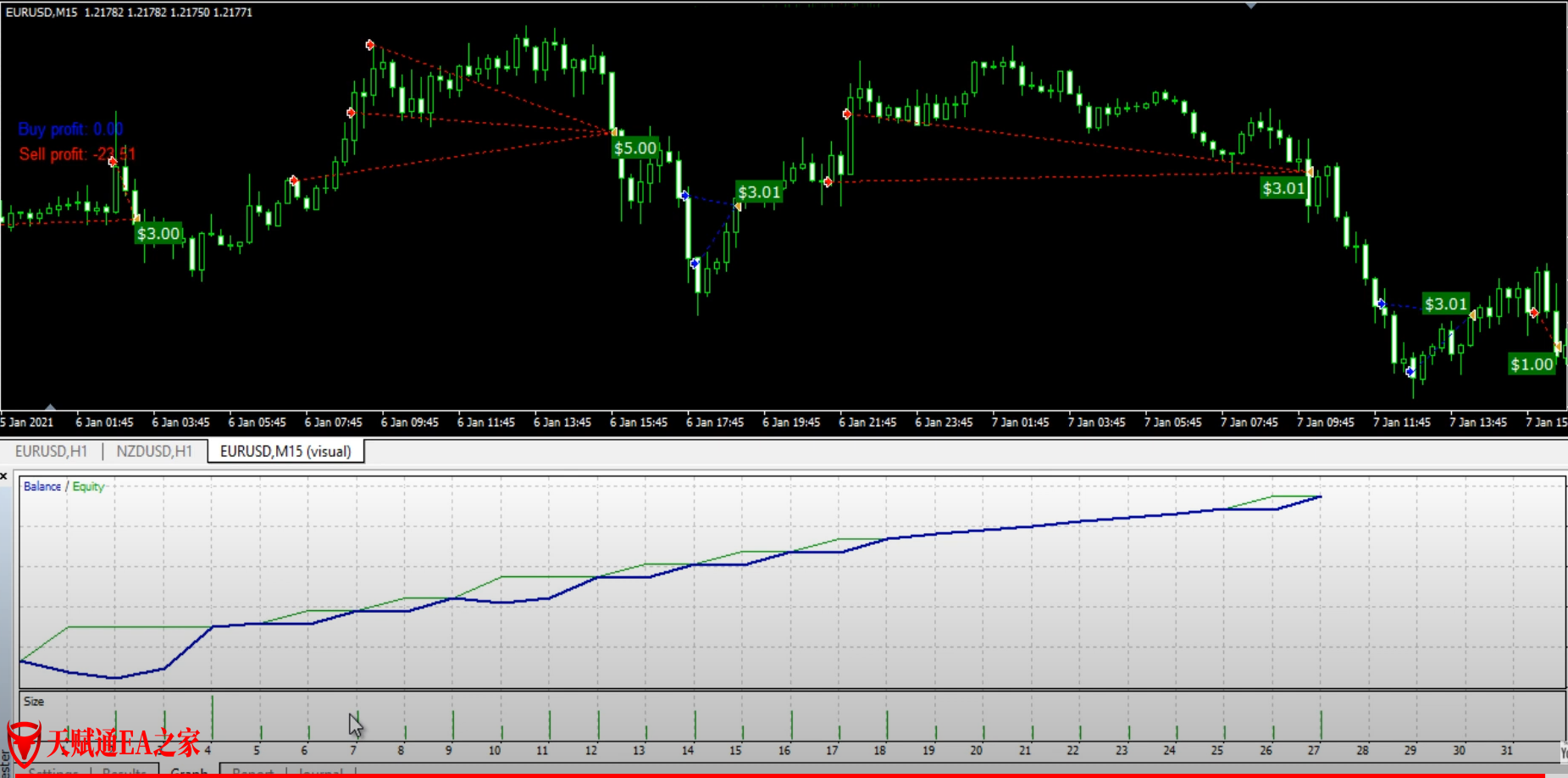Select the EURUSD,M15 (visual) chart tab
The width and height of the screenshot is (1568, 778).
click(285, 451)
